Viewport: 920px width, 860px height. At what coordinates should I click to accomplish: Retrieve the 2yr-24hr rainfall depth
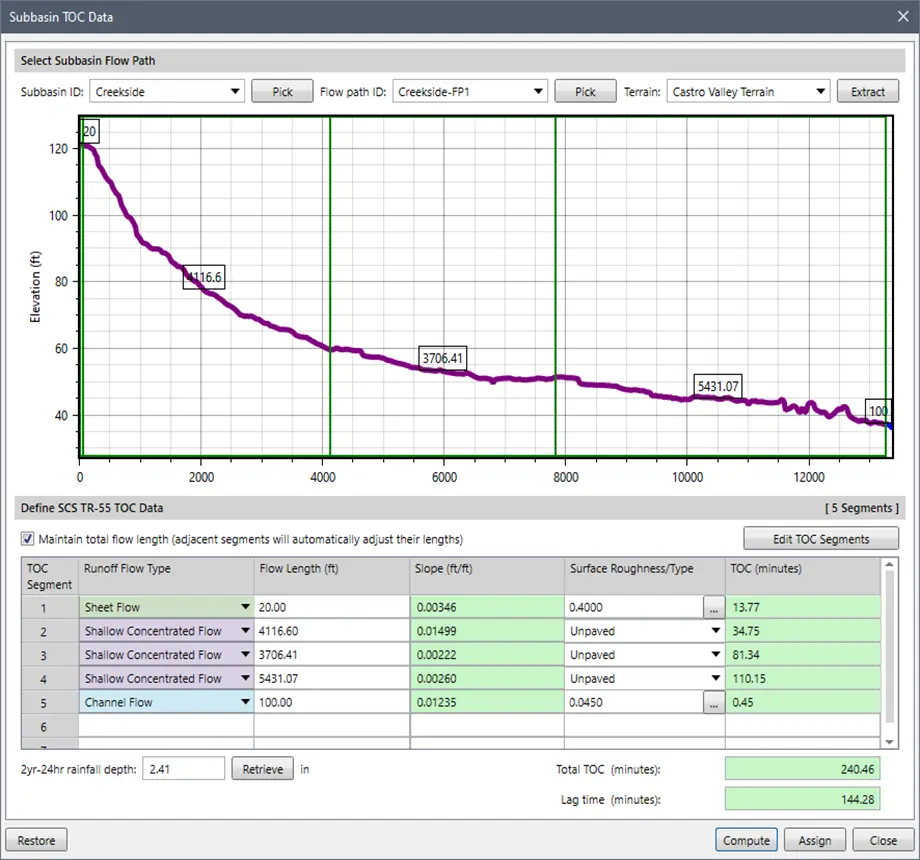coord(264,770)
